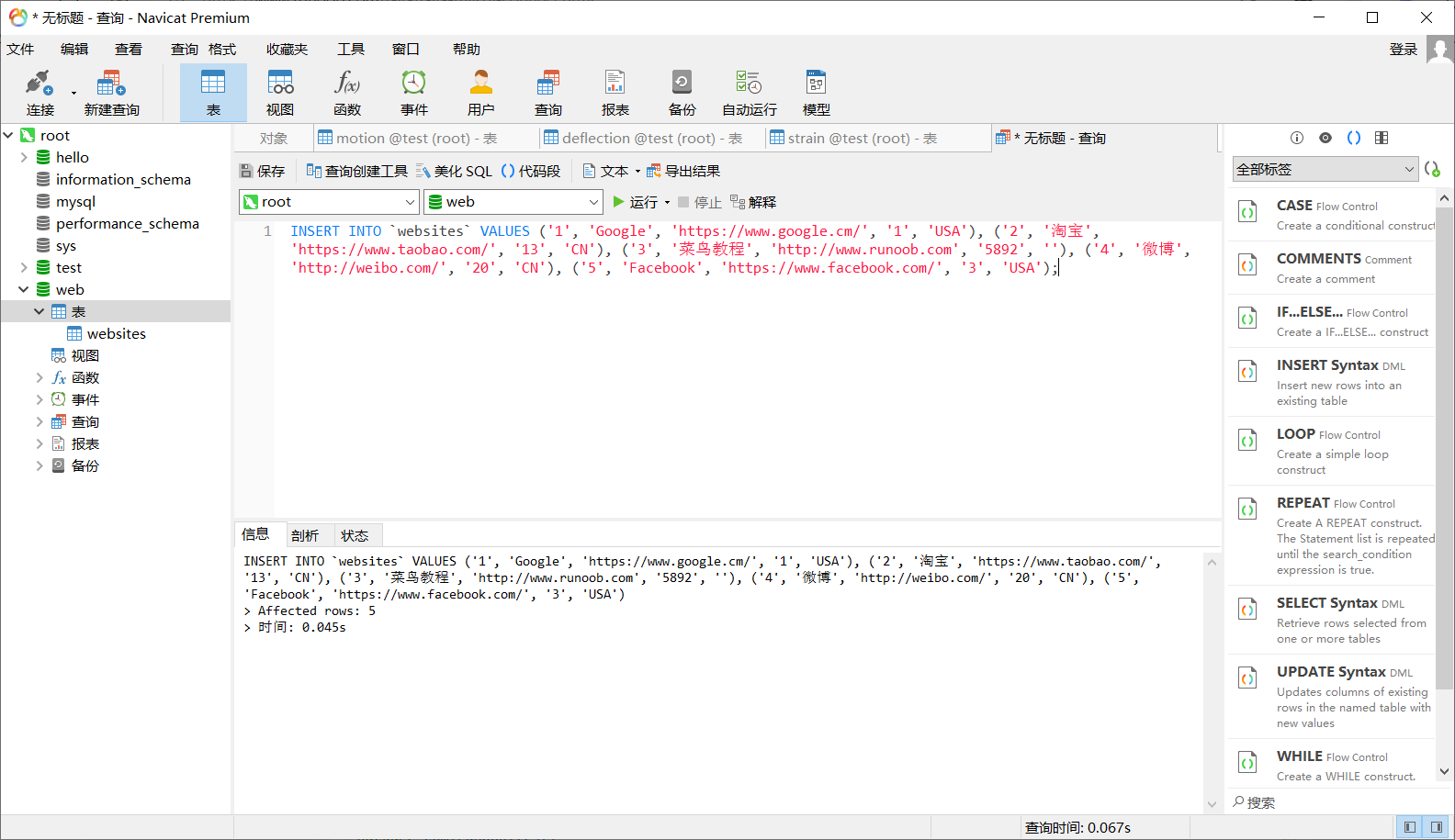Switch to the 对象 tab
The image size is (1455, 840).
(x=274, y=139)
